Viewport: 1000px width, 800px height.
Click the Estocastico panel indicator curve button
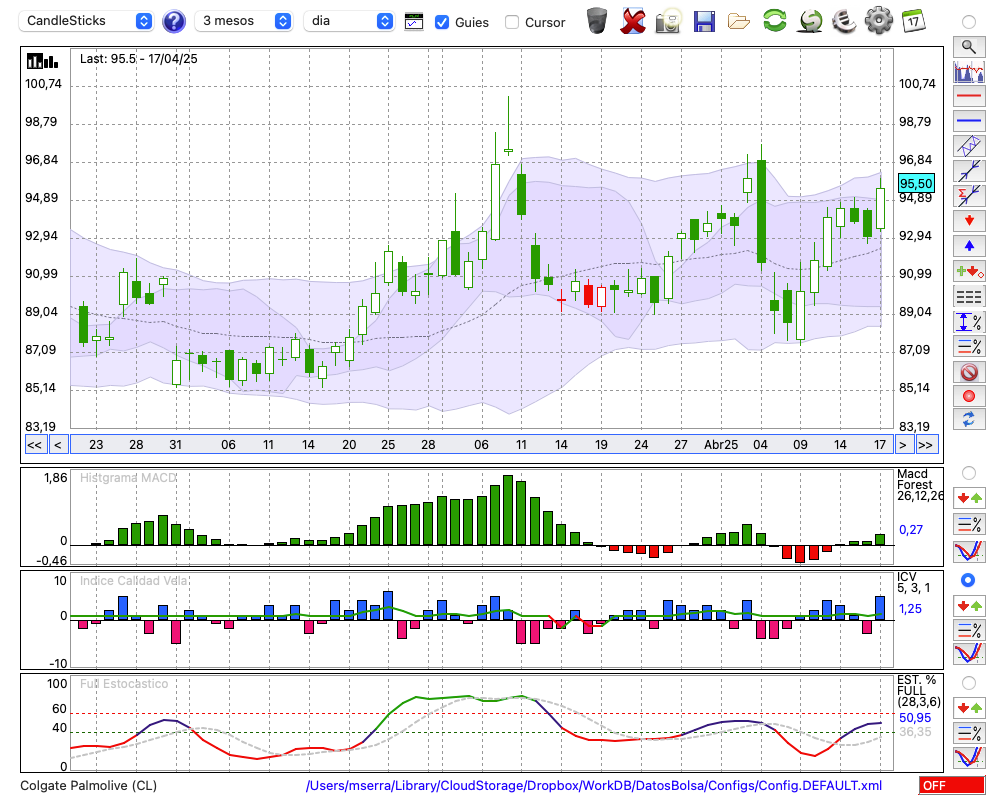click(x=969, y=757)
